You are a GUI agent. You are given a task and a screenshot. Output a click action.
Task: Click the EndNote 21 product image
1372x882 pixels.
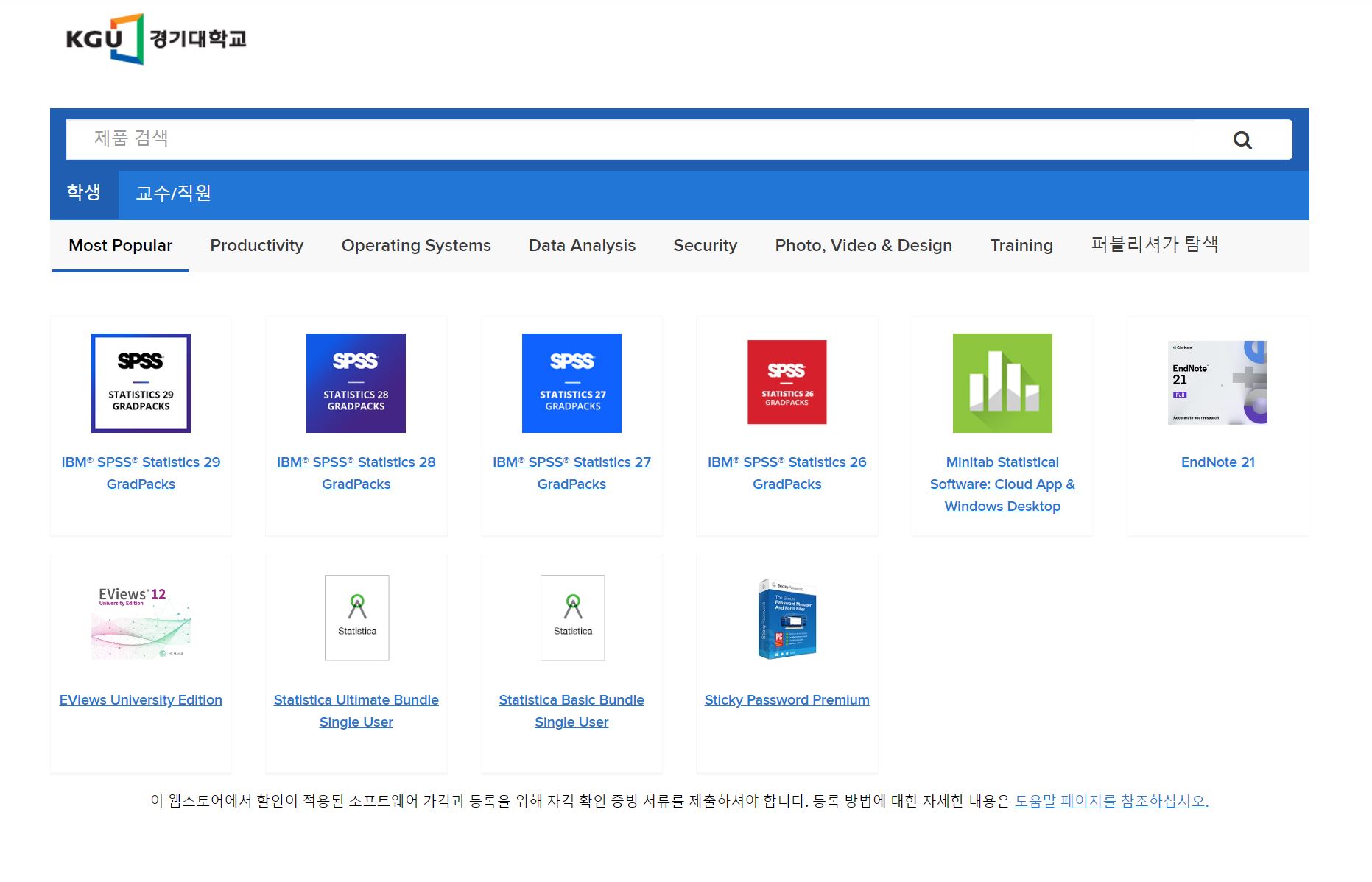click(x=1217, y=382)
